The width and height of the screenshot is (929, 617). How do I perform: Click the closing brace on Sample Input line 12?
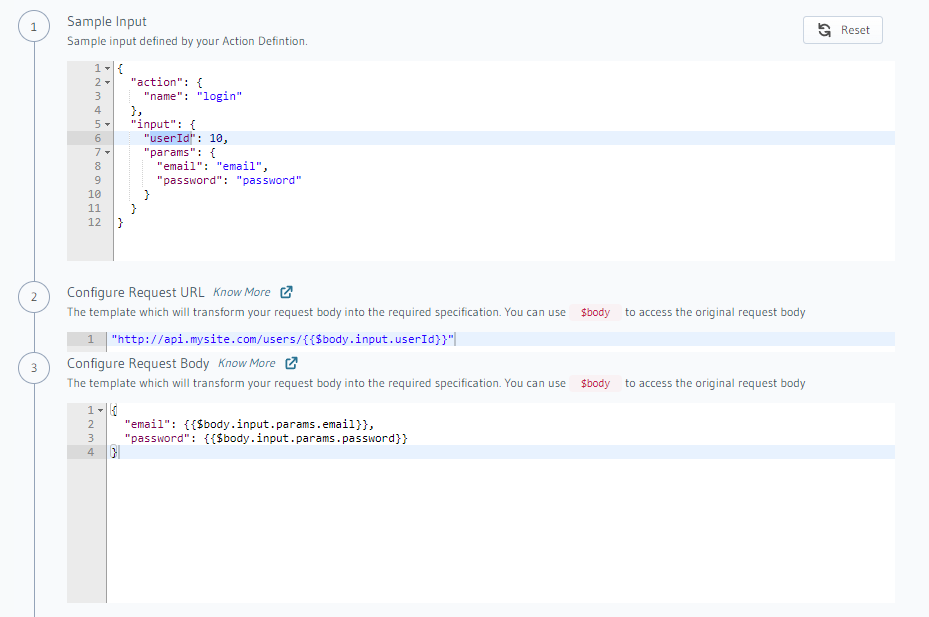[120, 222]
